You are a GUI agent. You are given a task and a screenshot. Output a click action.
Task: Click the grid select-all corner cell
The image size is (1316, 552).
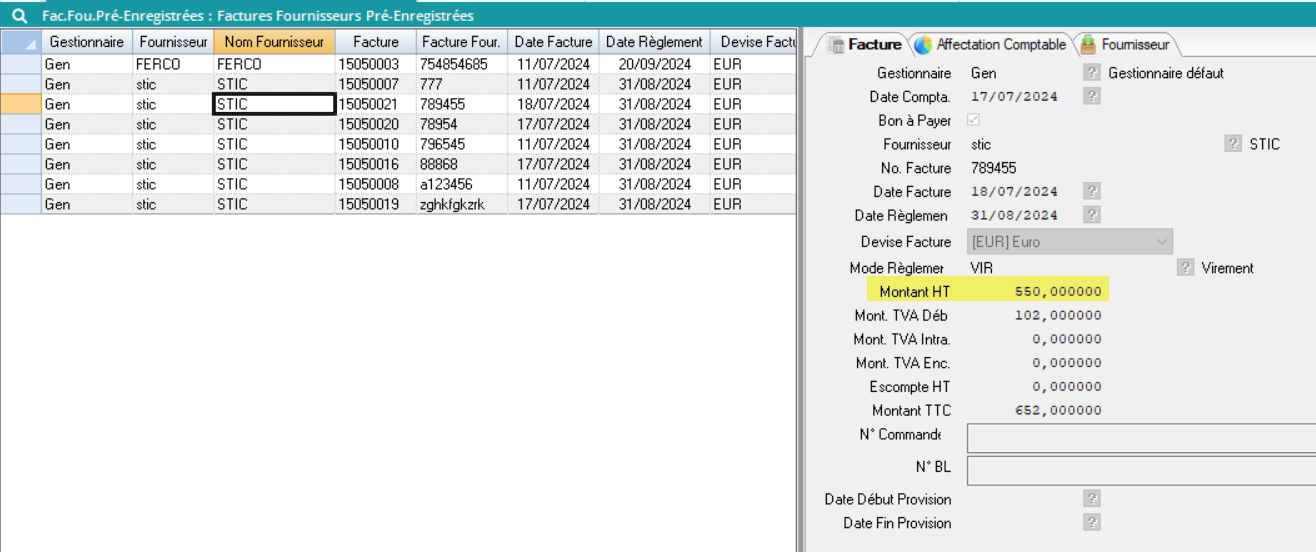[x=21, y=42]
